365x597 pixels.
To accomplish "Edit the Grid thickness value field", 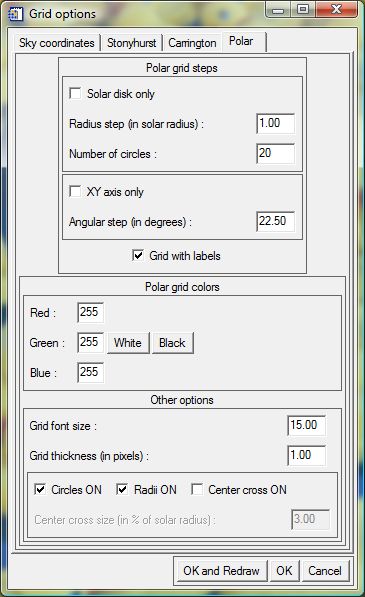I will point(306,455).
